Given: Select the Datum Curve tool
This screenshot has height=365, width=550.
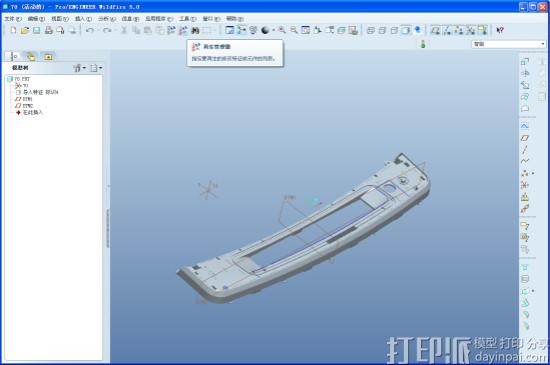Looking at the screenshot, I should [525, 161].
